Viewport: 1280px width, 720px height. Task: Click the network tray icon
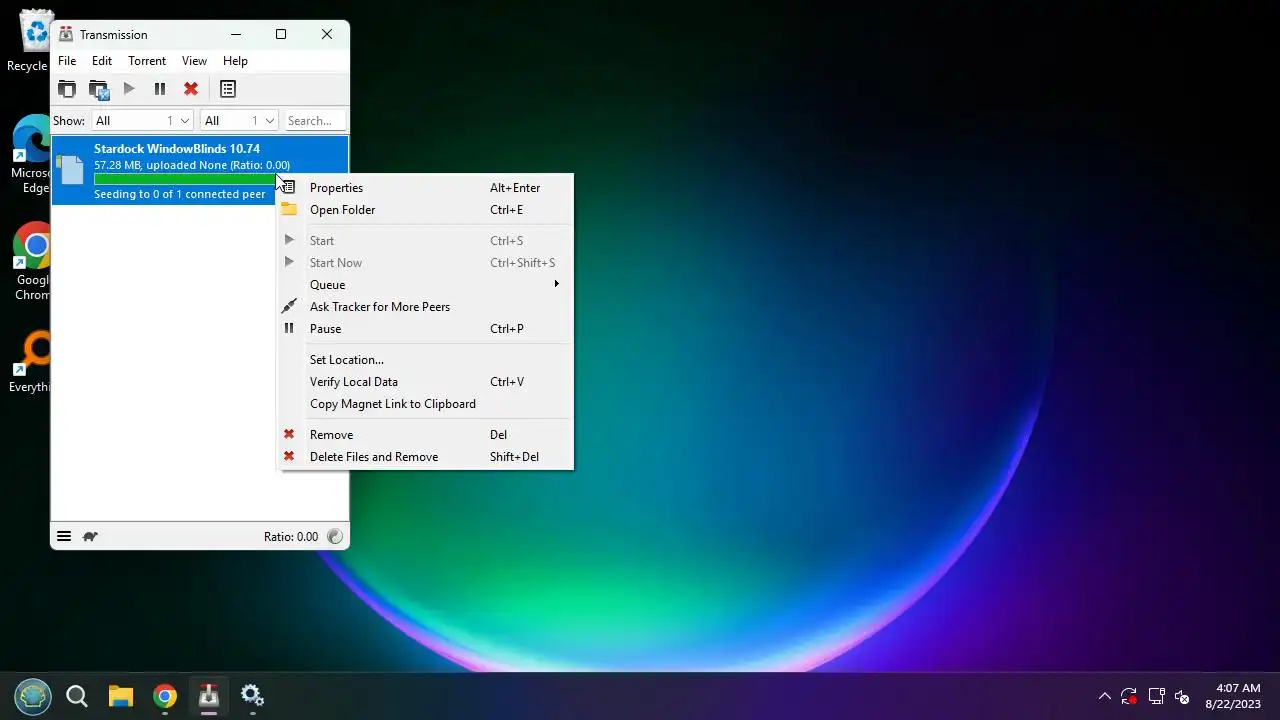click(1156, 696)
